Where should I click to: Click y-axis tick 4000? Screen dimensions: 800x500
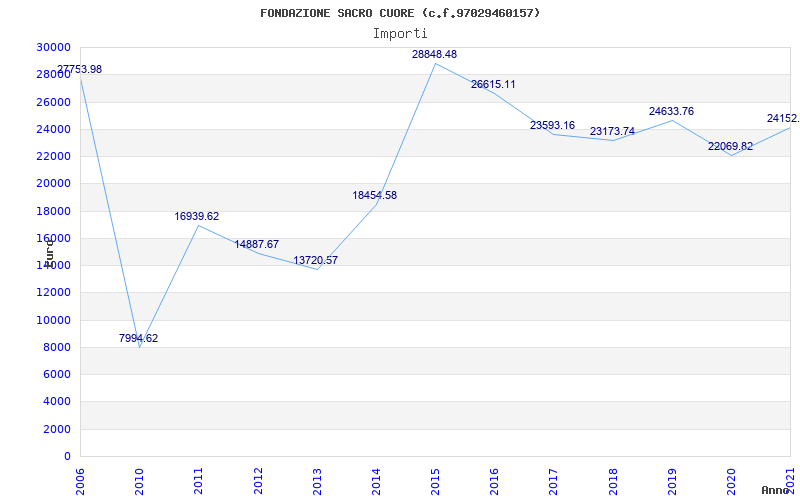click(57, 402)
